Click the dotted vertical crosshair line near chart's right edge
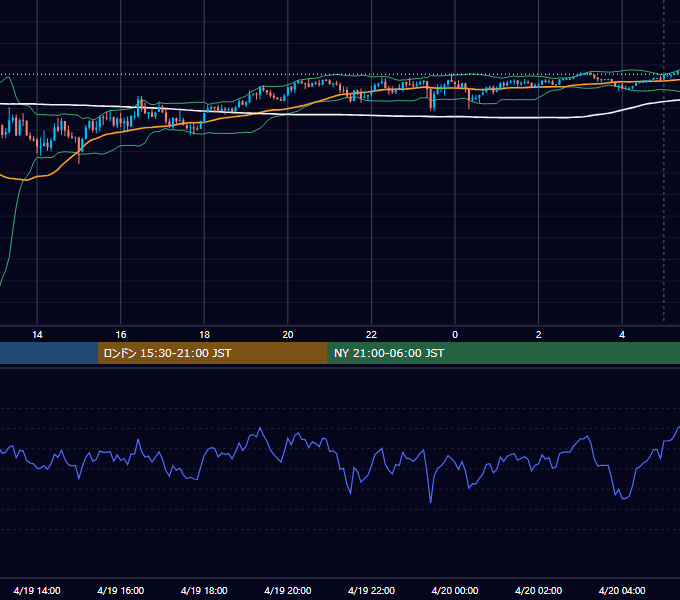Screen dimensions: 680x600 664,160
